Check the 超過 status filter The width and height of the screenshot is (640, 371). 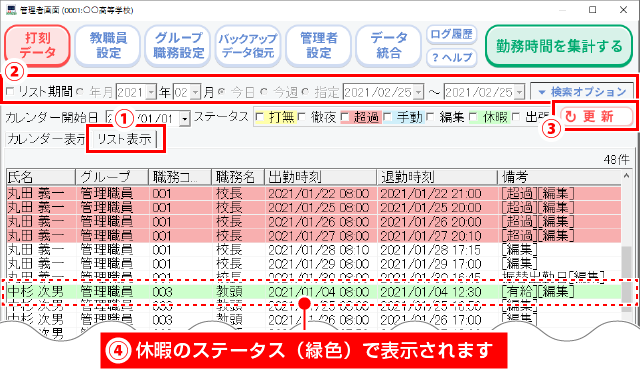pos(345,118)
